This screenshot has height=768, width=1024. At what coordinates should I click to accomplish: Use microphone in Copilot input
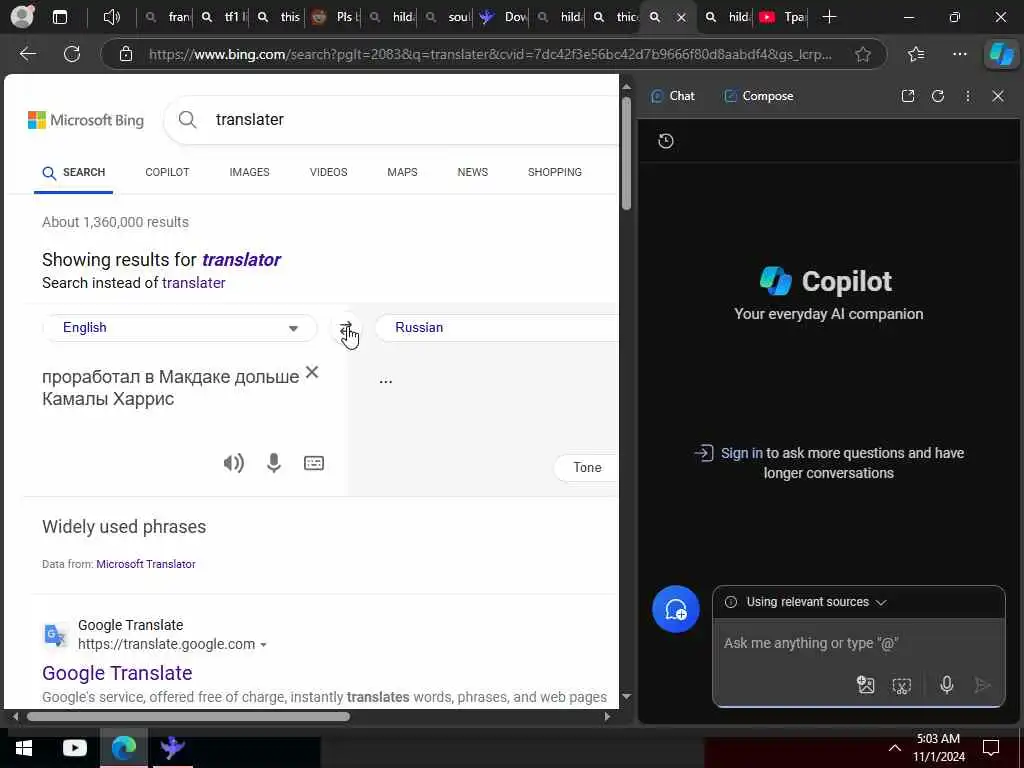click(946, 684)
